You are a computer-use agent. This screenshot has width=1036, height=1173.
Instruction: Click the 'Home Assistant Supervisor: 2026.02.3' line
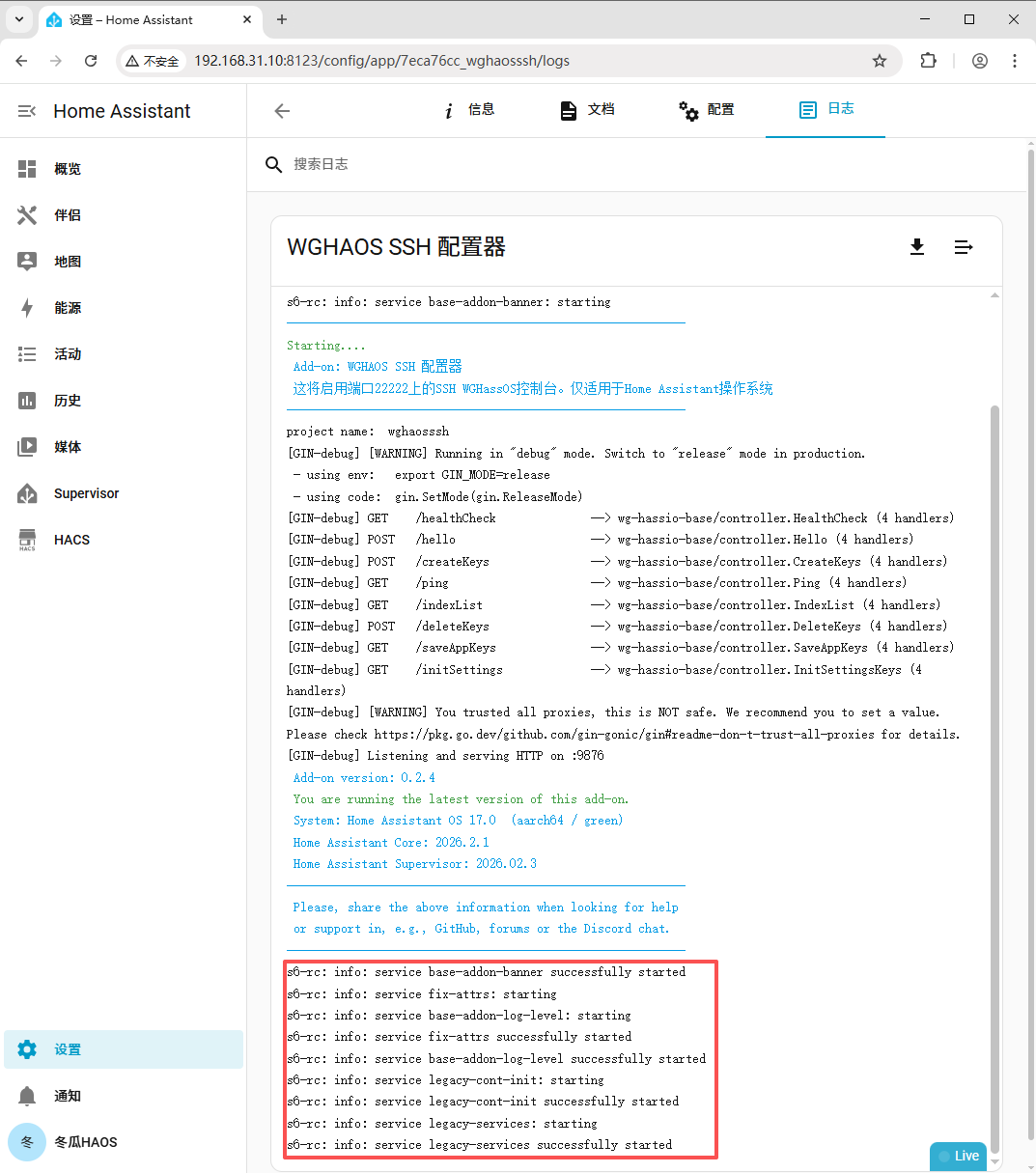pyautogui.click(x=415, y=864)
